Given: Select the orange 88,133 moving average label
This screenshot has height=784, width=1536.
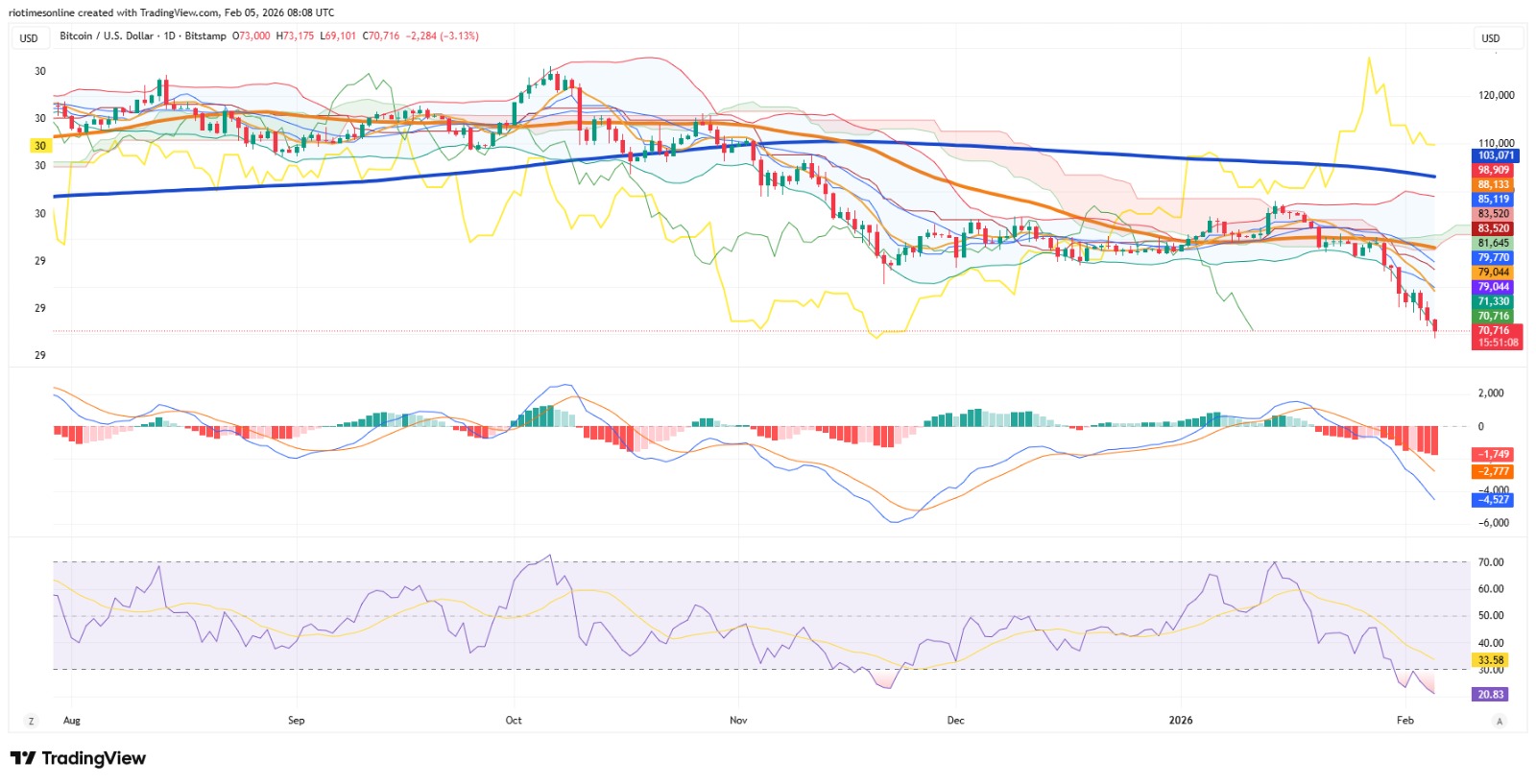Looking at the screenshot, I should coord(1493,184).
